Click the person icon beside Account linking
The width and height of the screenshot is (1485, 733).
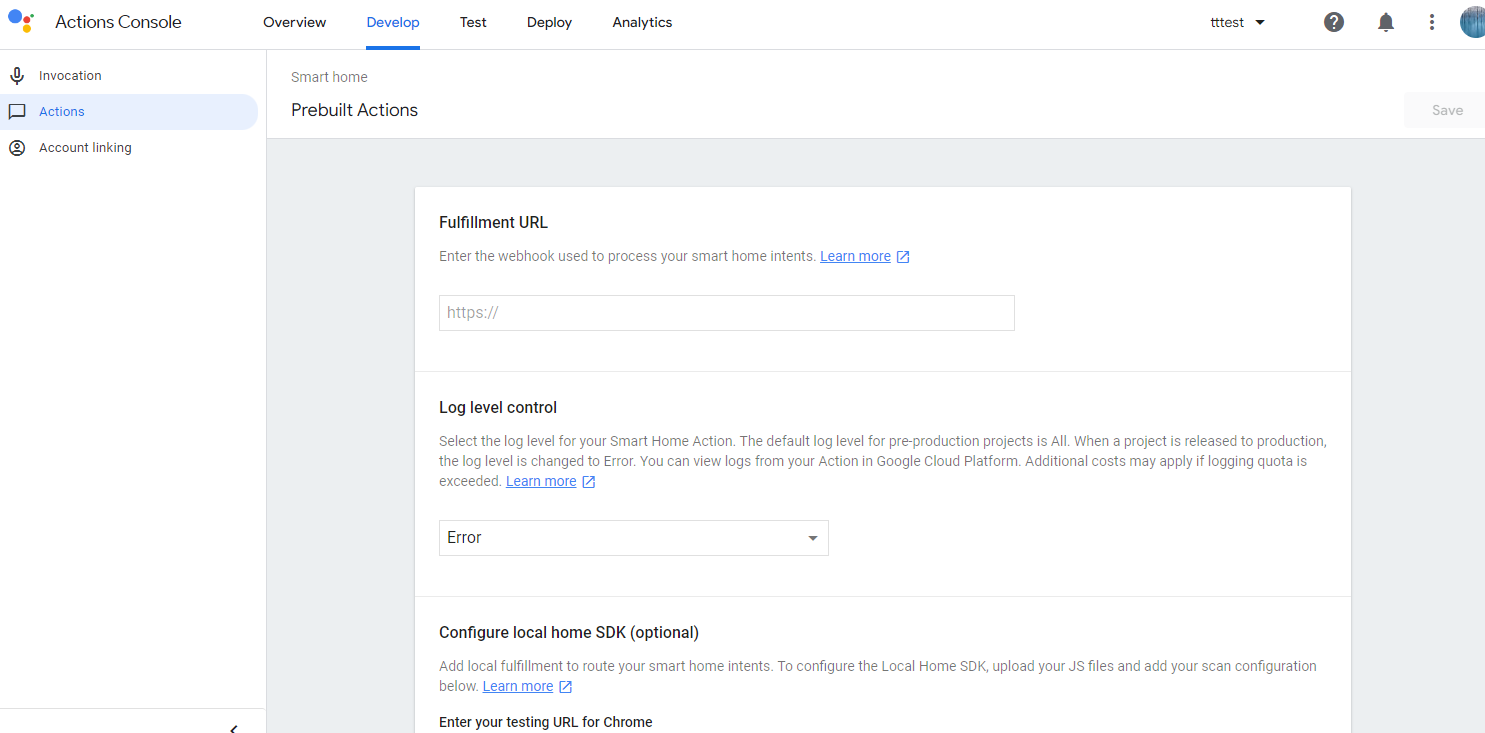tap(17, 148)
